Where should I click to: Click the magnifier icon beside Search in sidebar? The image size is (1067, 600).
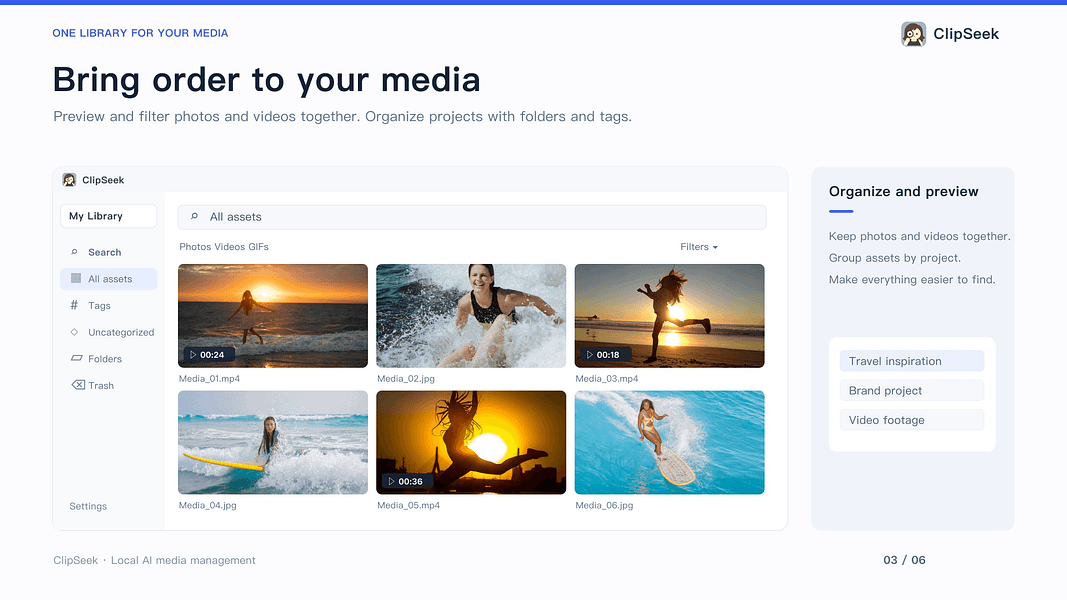[74, 252]
